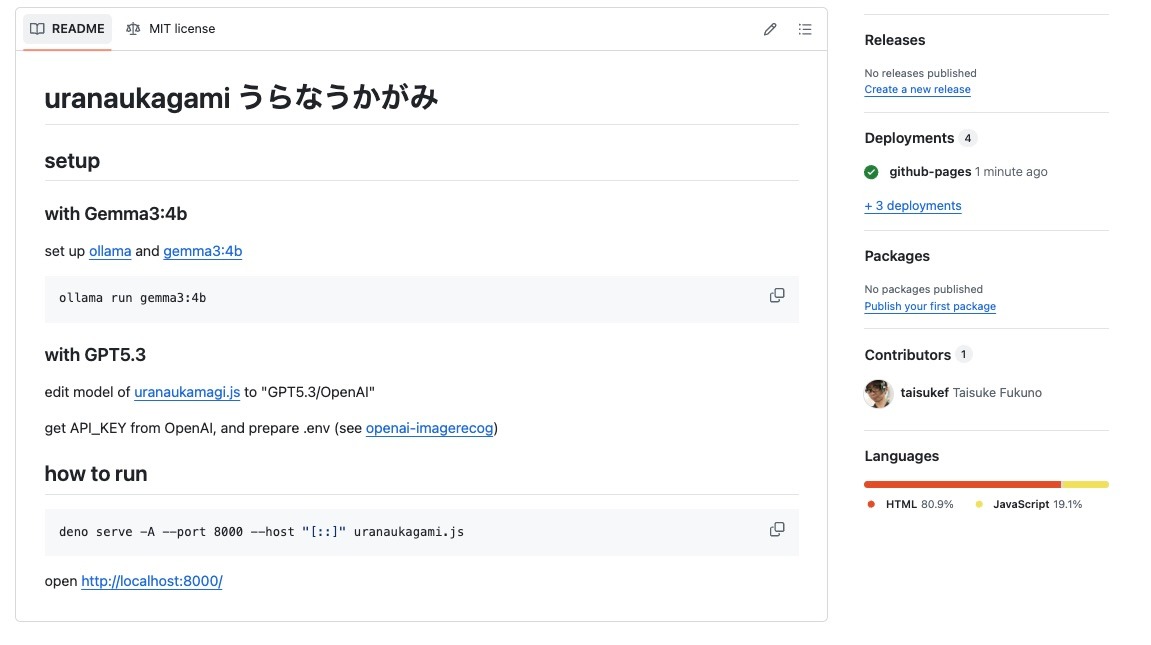Click the book icon beside README
Viewport: 1151px width, 645px height.
pos(37,29)
